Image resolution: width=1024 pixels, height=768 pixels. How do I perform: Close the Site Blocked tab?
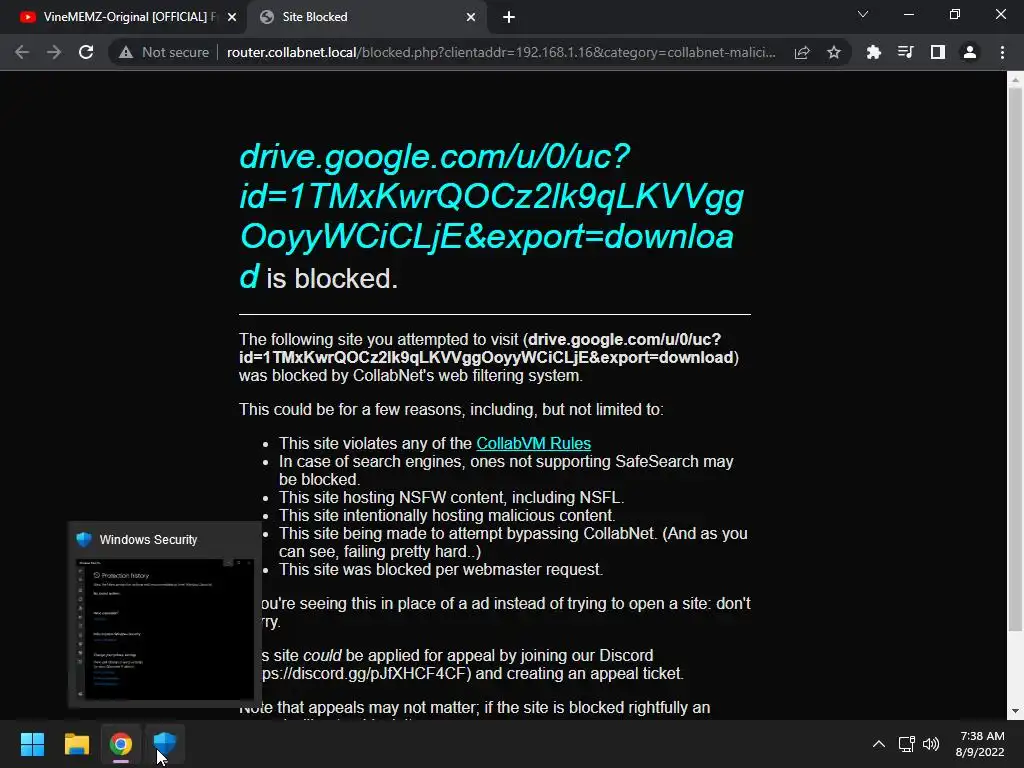tap(471, 17)
